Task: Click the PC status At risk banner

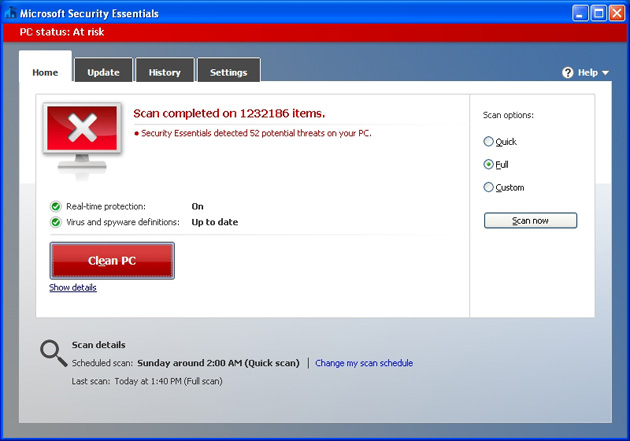Action: coord(62,32)
